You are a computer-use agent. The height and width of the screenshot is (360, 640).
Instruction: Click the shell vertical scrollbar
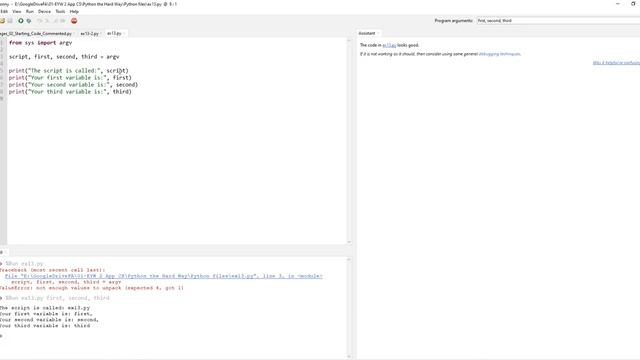(x=349, y=307)
